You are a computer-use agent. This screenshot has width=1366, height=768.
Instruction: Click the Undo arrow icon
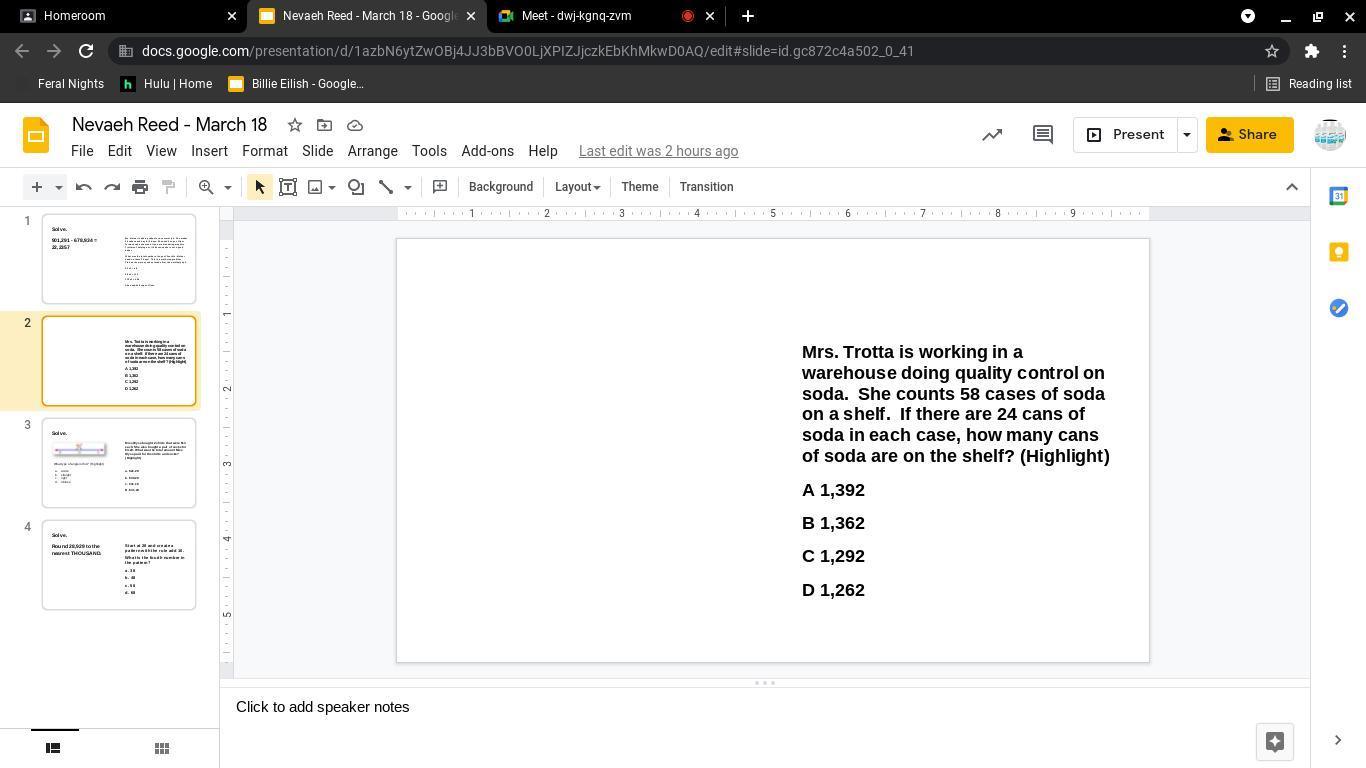pos(84,187)
